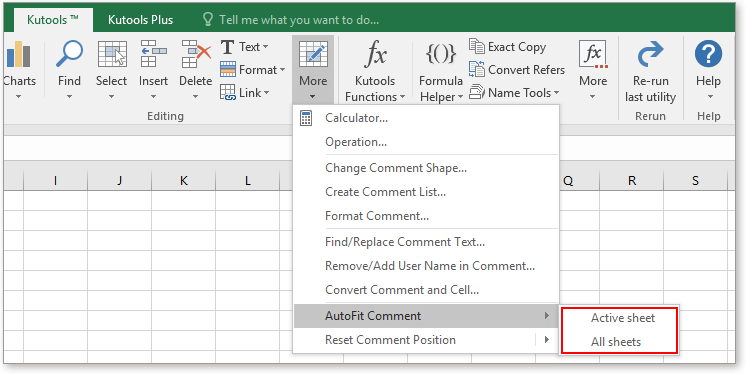Viewport: 748px width, 376px height.
Task: Click the Find magnifier icon
Action: [x=69, y=54]
